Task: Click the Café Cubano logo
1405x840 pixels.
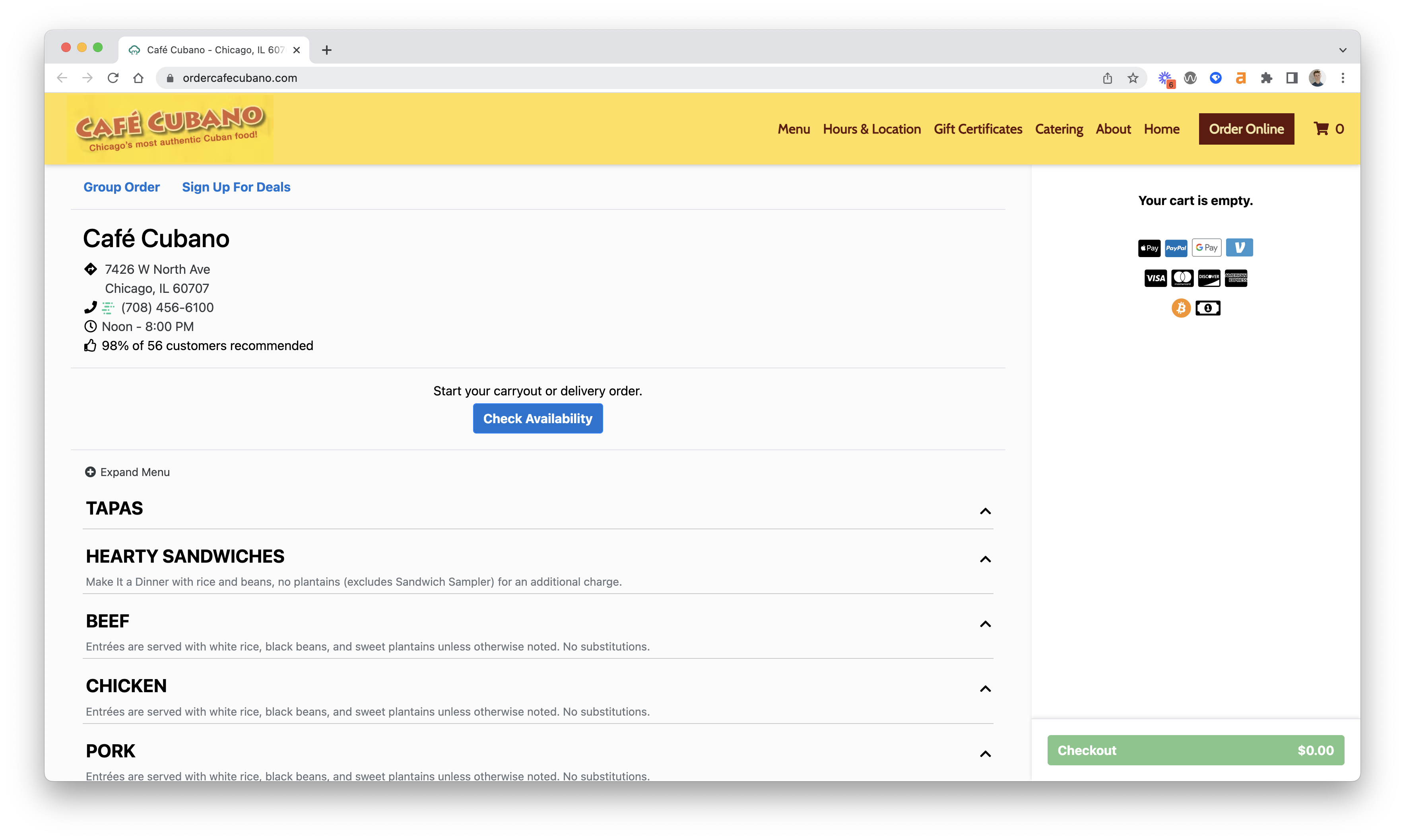Action: (x=170, y=129)
